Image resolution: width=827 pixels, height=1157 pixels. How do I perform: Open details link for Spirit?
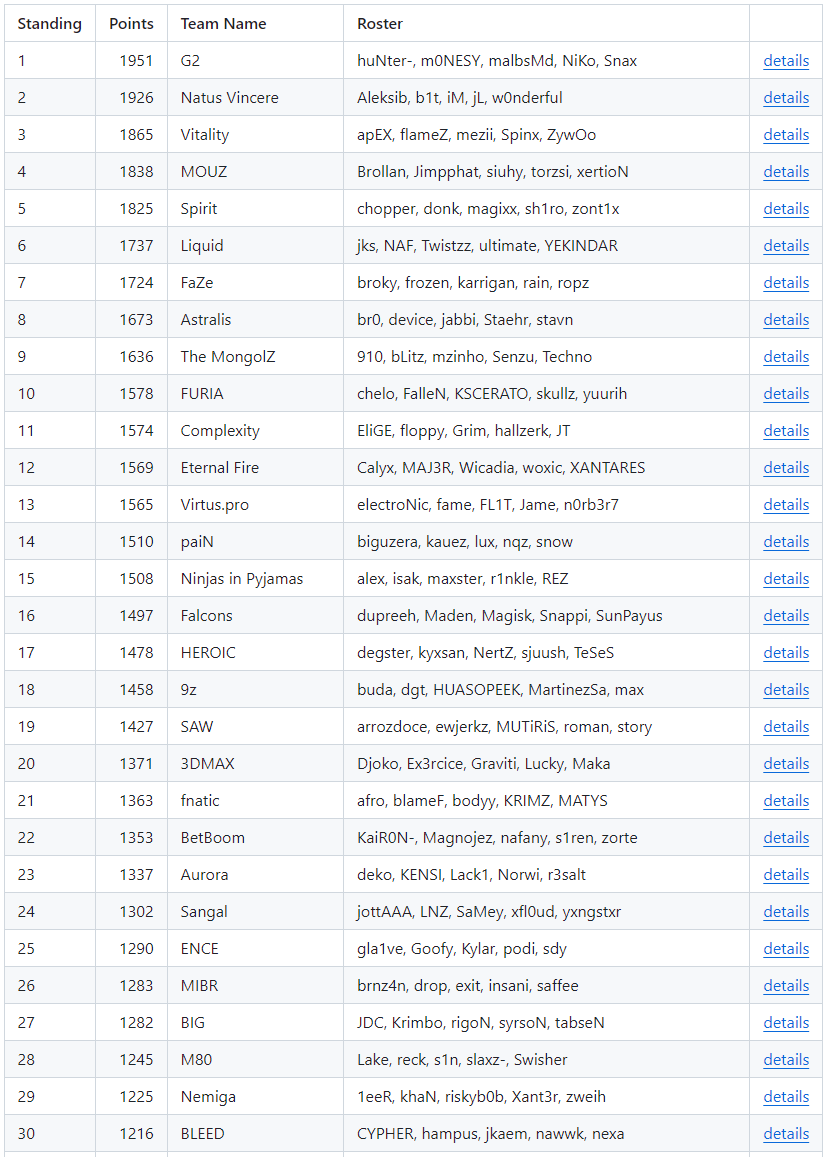pyautogui.click(x=786, y=209)
